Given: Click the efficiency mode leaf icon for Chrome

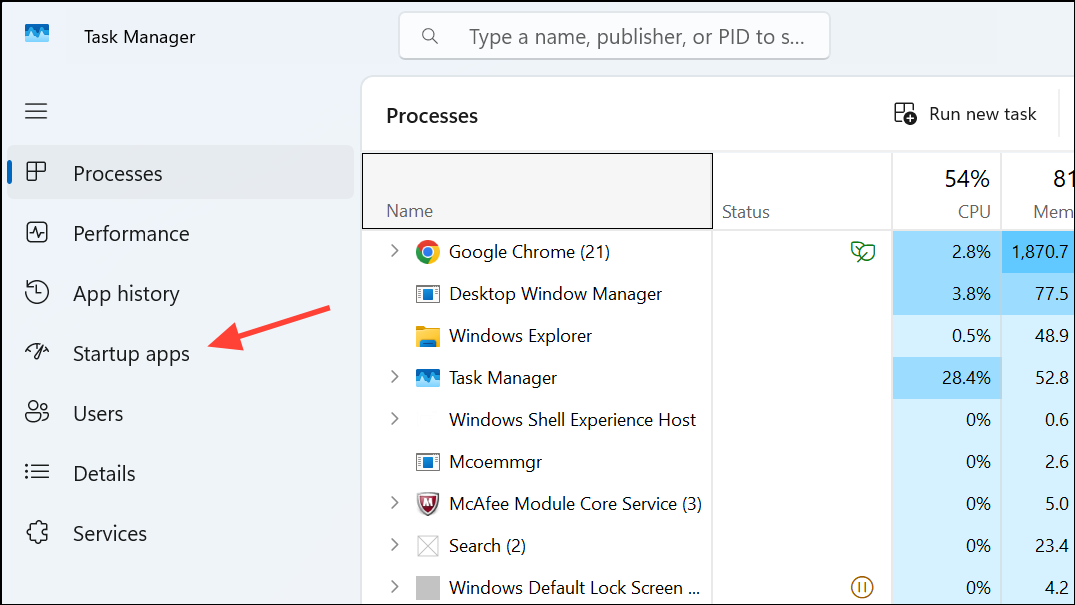Looking at the screenshot, I should (862, 251).
